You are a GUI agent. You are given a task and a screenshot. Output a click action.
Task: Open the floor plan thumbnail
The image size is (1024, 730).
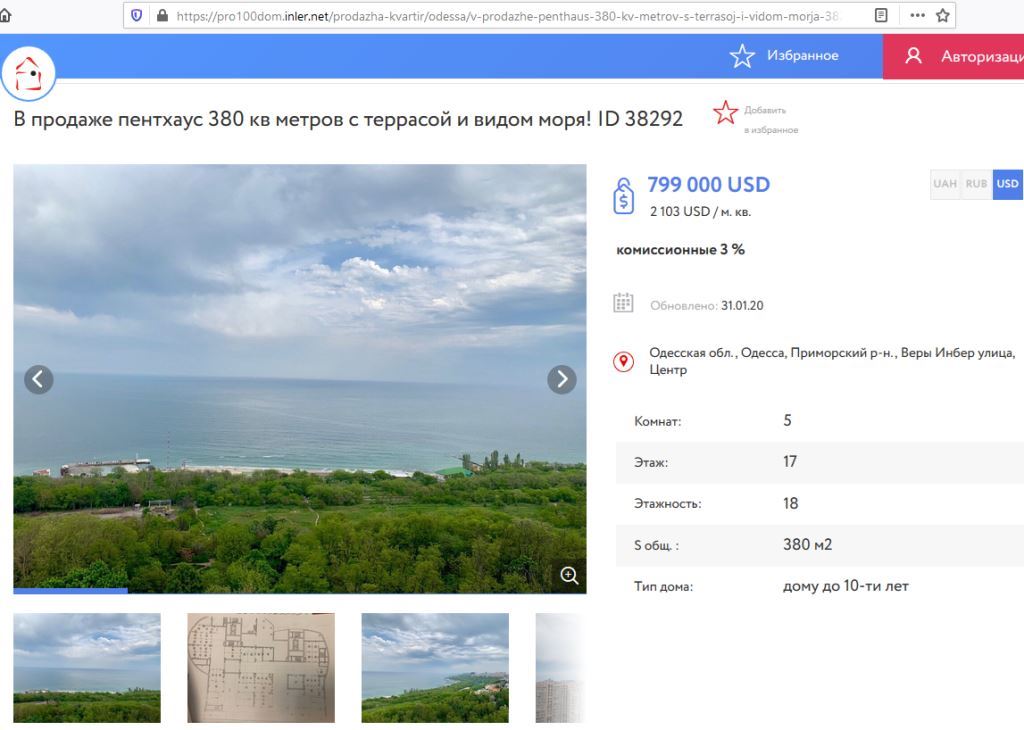(x=261, y=667)
